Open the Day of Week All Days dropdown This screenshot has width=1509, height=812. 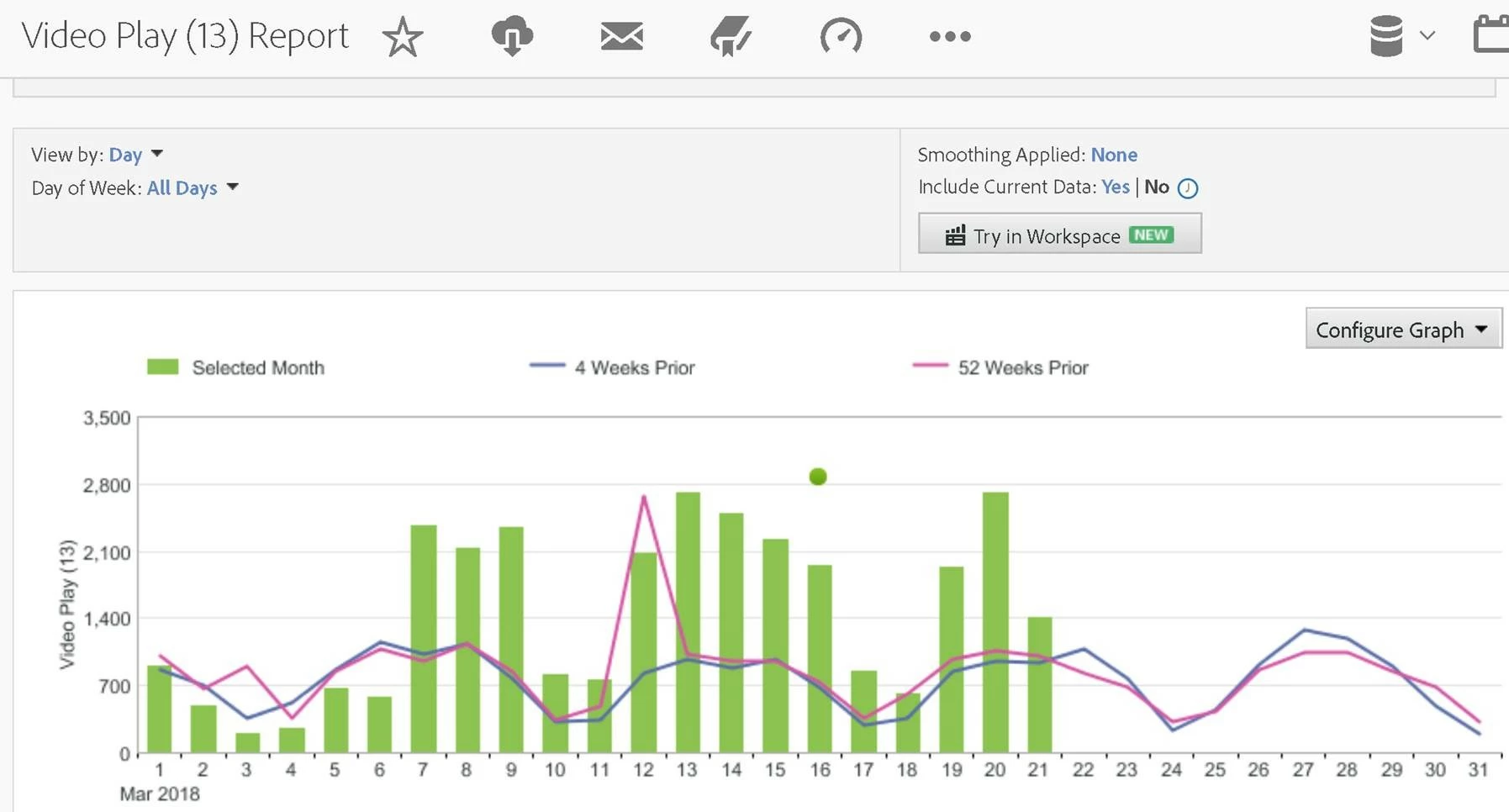point(193,187)
